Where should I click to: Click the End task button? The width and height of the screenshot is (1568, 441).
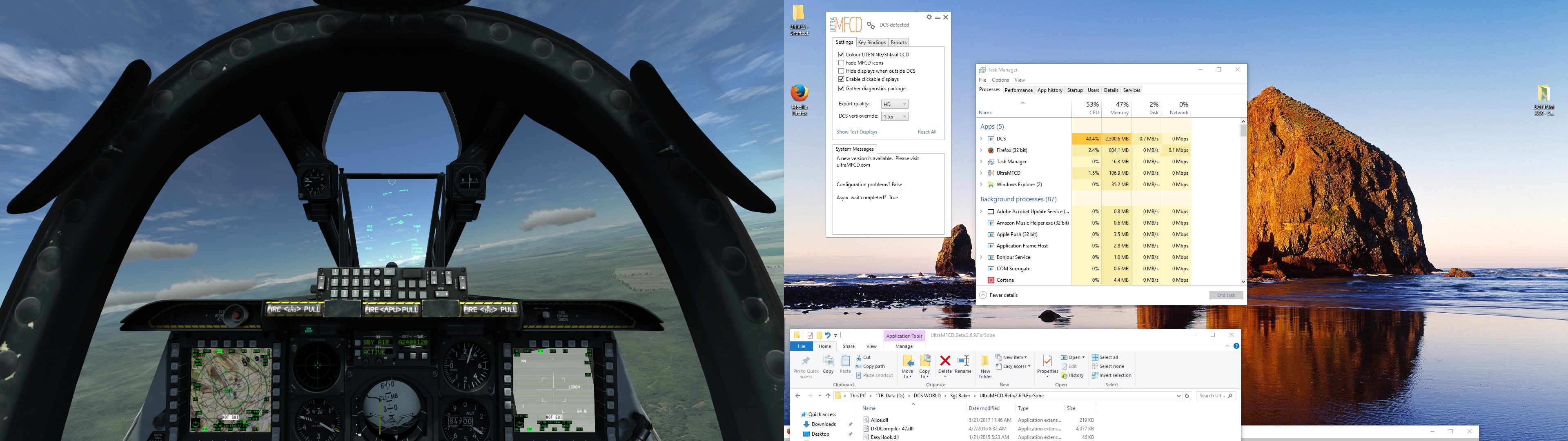[1226, 295]
